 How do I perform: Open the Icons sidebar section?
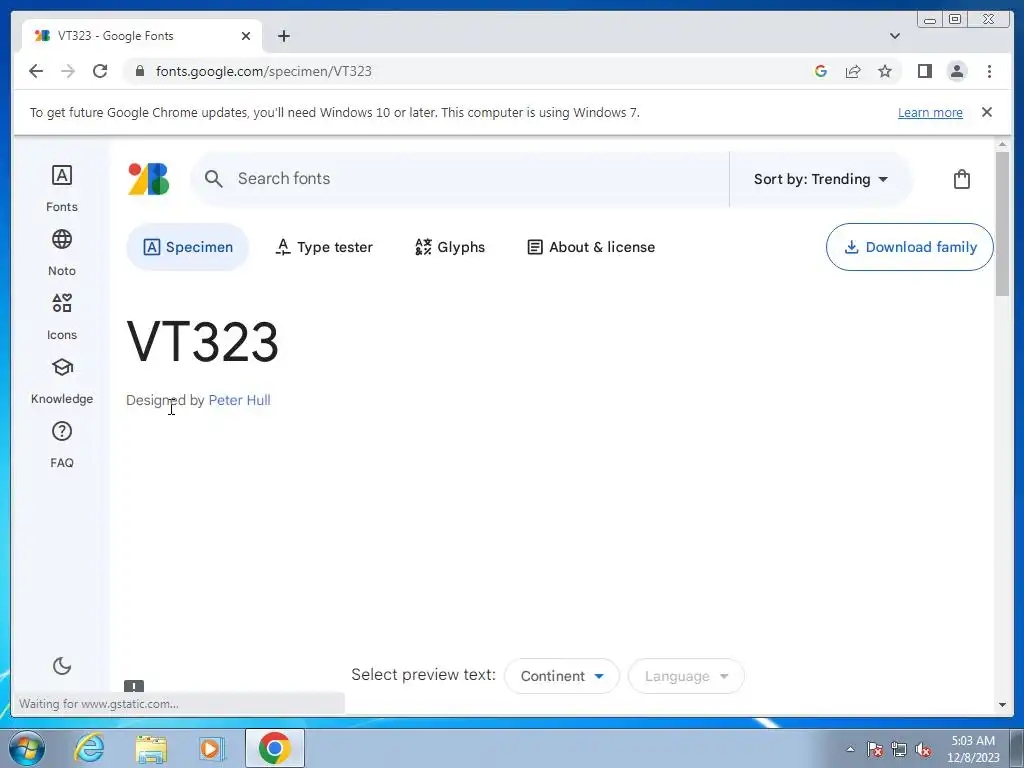[x=62, y=317]
